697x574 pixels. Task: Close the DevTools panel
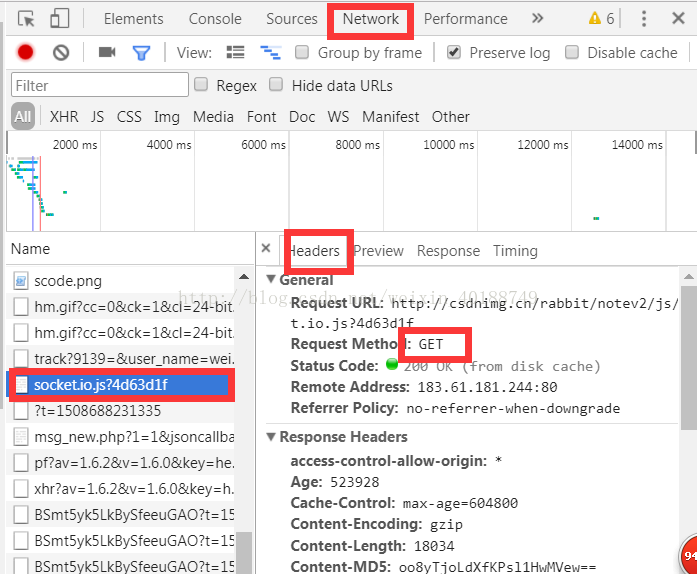tap(678, 18)
